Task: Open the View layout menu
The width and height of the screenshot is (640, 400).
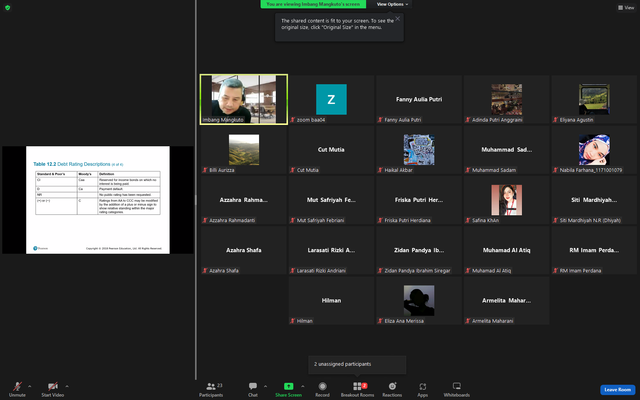Action: (x=626, y=7)
